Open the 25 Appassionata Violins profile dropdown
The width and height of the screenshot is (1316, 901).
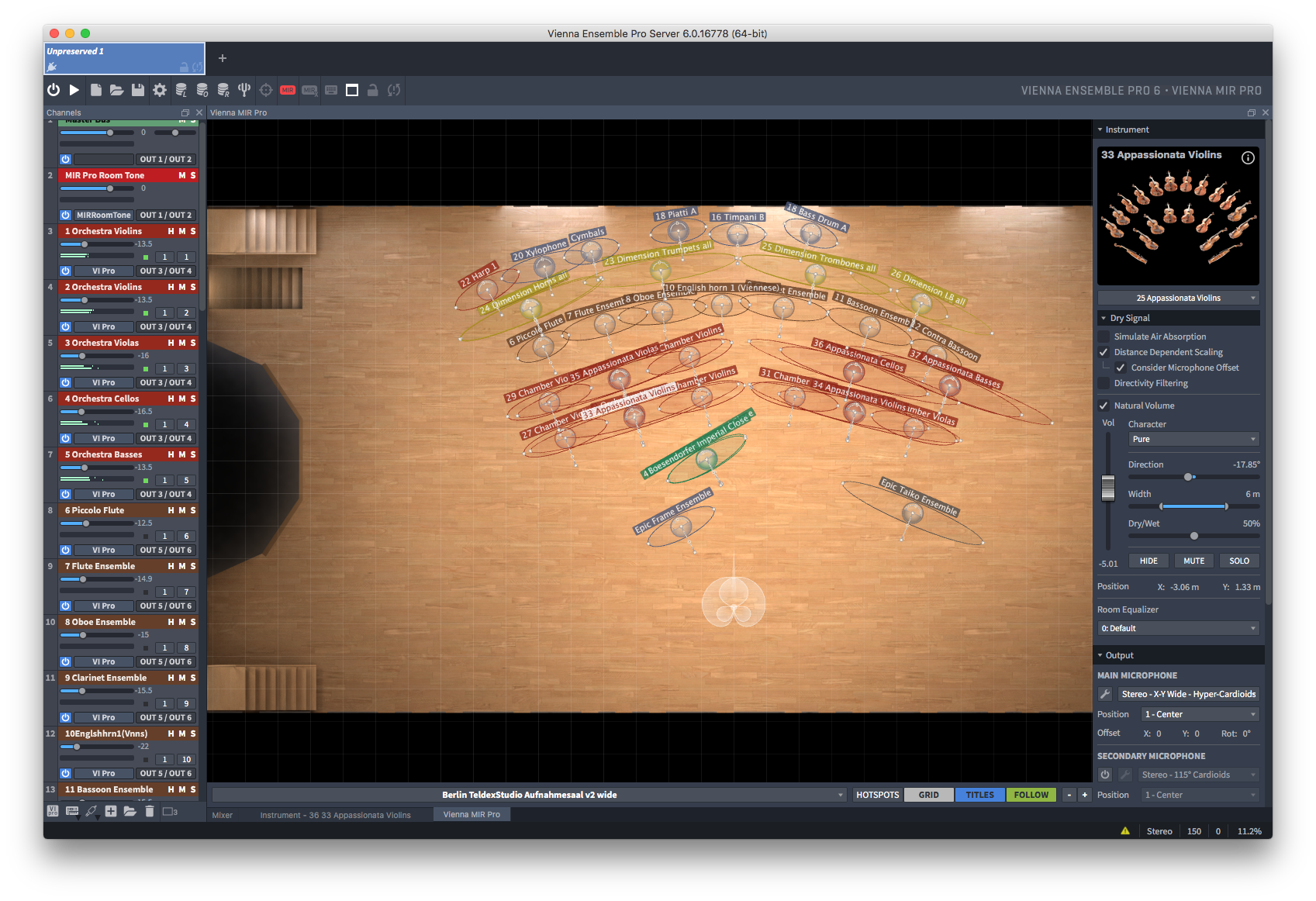tap(1178, 298)
